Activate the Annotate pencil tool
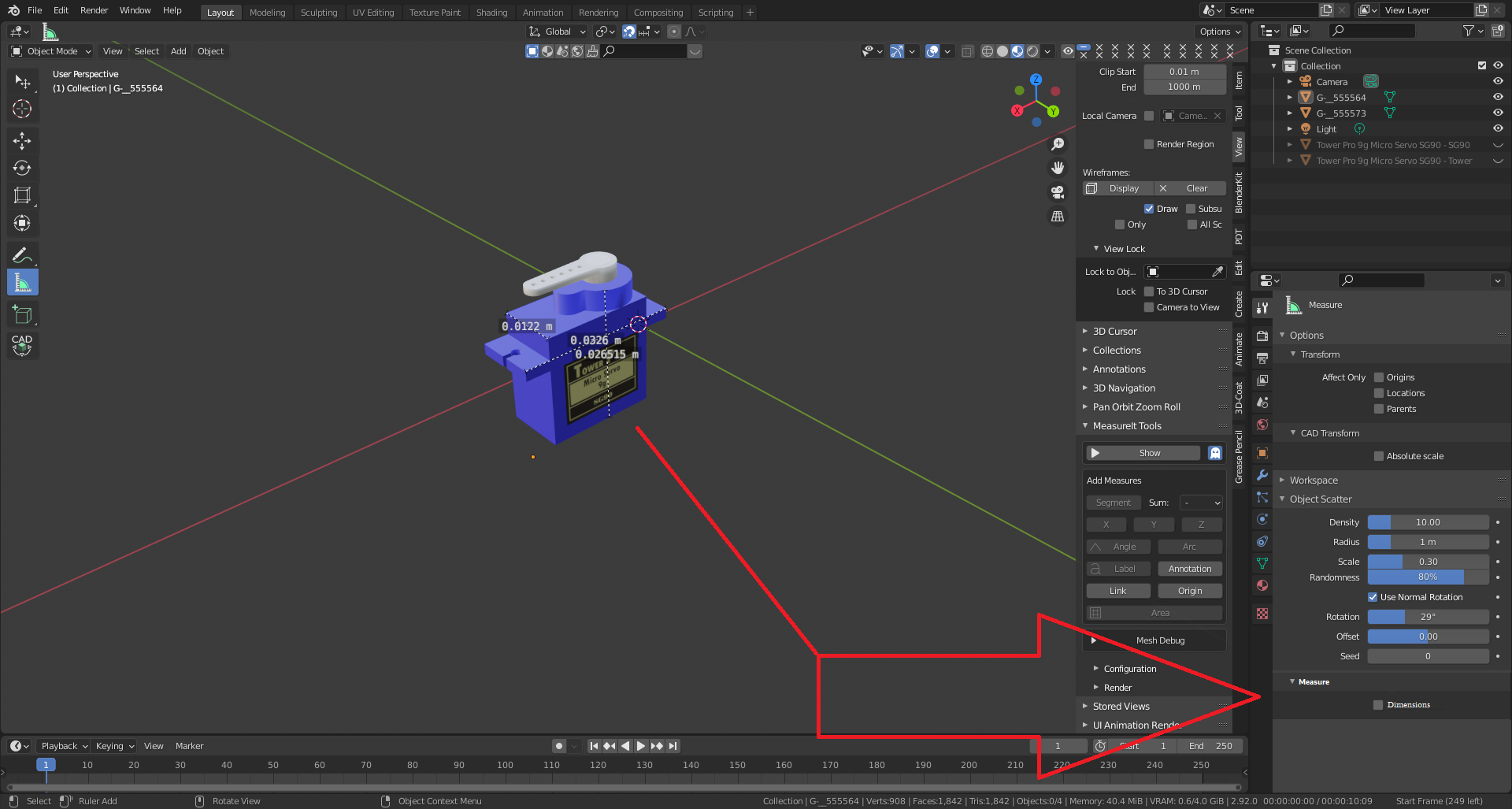1512x809 pixels. (x=22, y=254)
